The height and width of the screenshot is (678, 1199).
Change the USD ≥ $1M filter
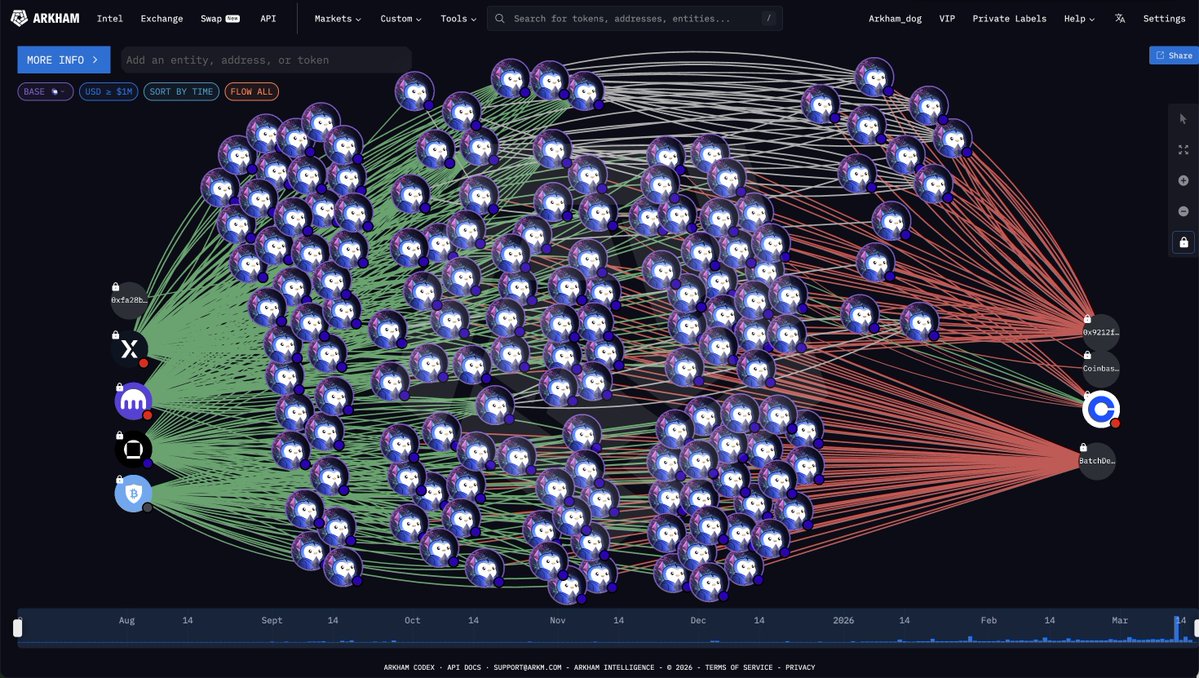tap(109, 92)
